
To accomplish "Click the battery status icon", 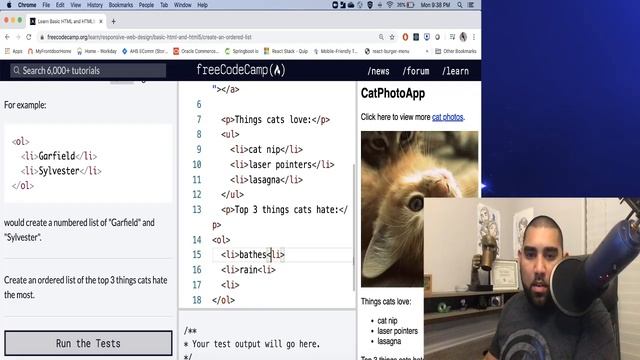I will point(410,5).
